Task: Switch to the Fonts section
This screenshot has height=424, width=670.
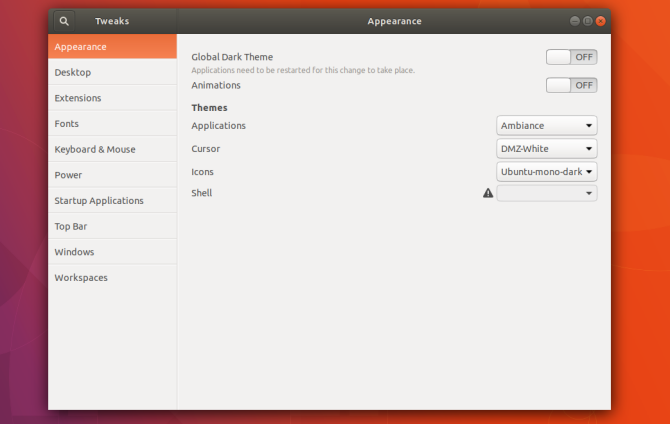Action: (x=112, y=124)
